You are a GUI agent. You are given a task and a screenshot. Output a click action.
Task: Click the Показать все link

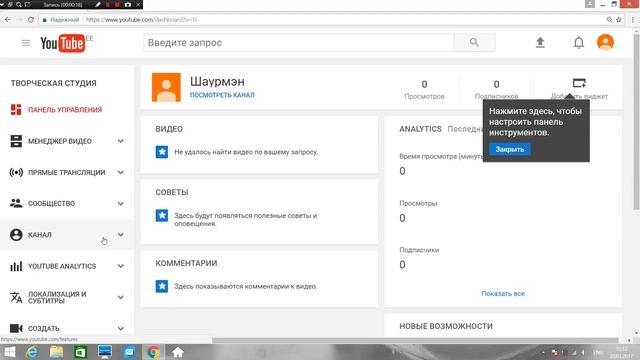pos(503,293)
